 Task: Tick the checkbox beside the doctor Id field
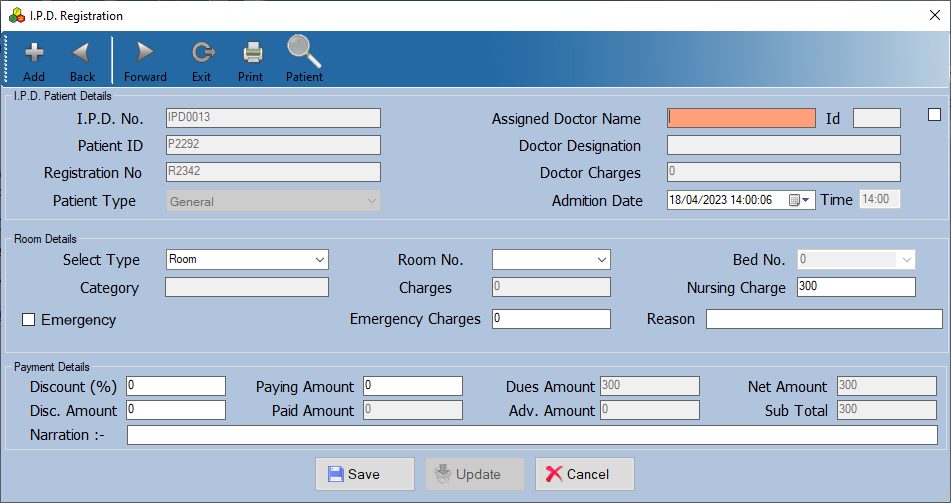click(x=935, y=115)
